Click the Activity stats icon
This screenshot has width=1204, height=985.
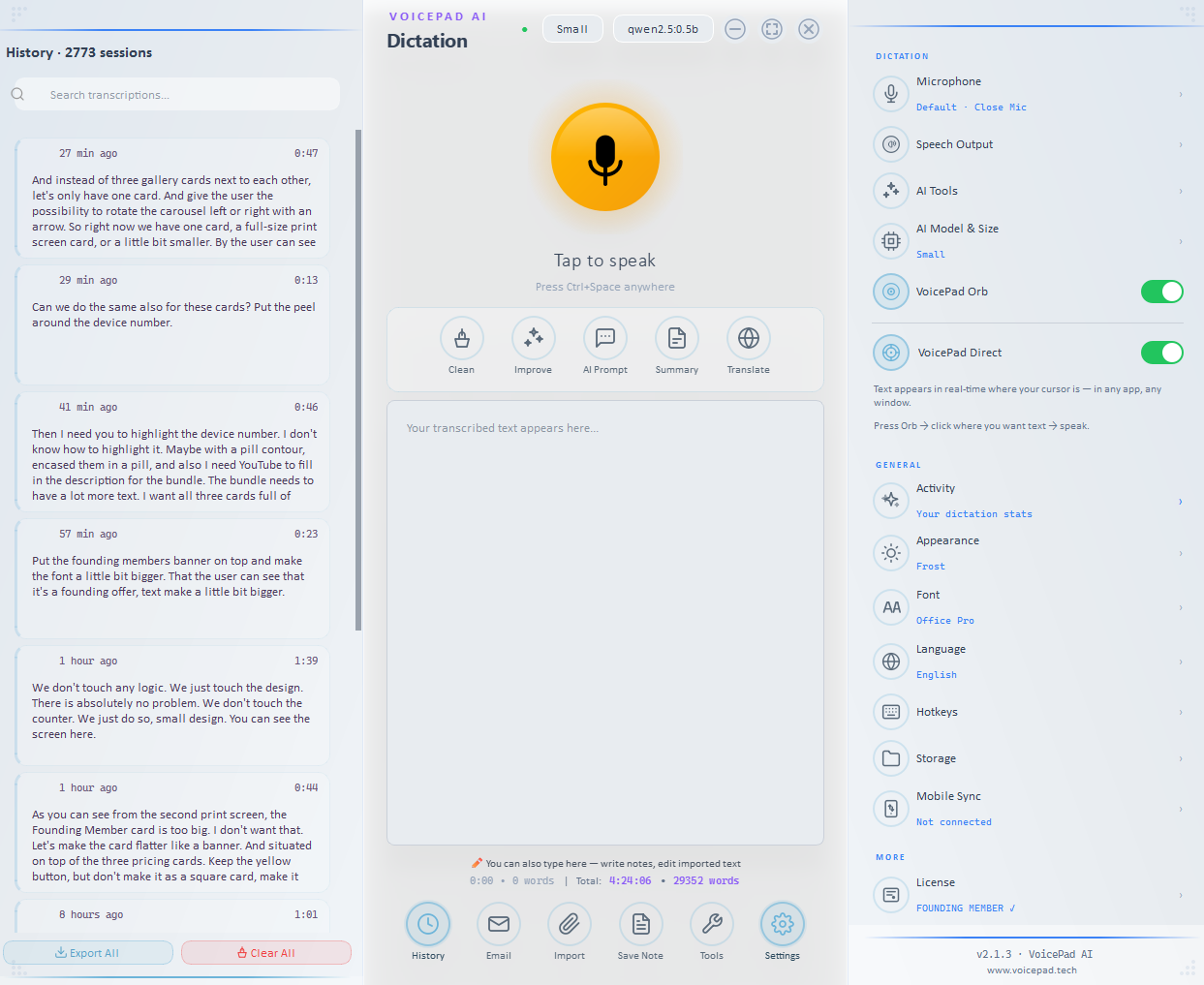pyautogui.click(x=891, y=501)
